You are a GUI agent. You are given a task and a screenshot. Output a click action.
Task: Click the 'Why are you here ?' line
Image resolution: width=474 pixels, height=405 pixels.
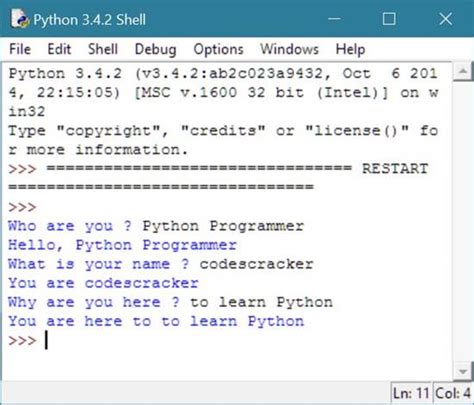(x=170, y=302)
